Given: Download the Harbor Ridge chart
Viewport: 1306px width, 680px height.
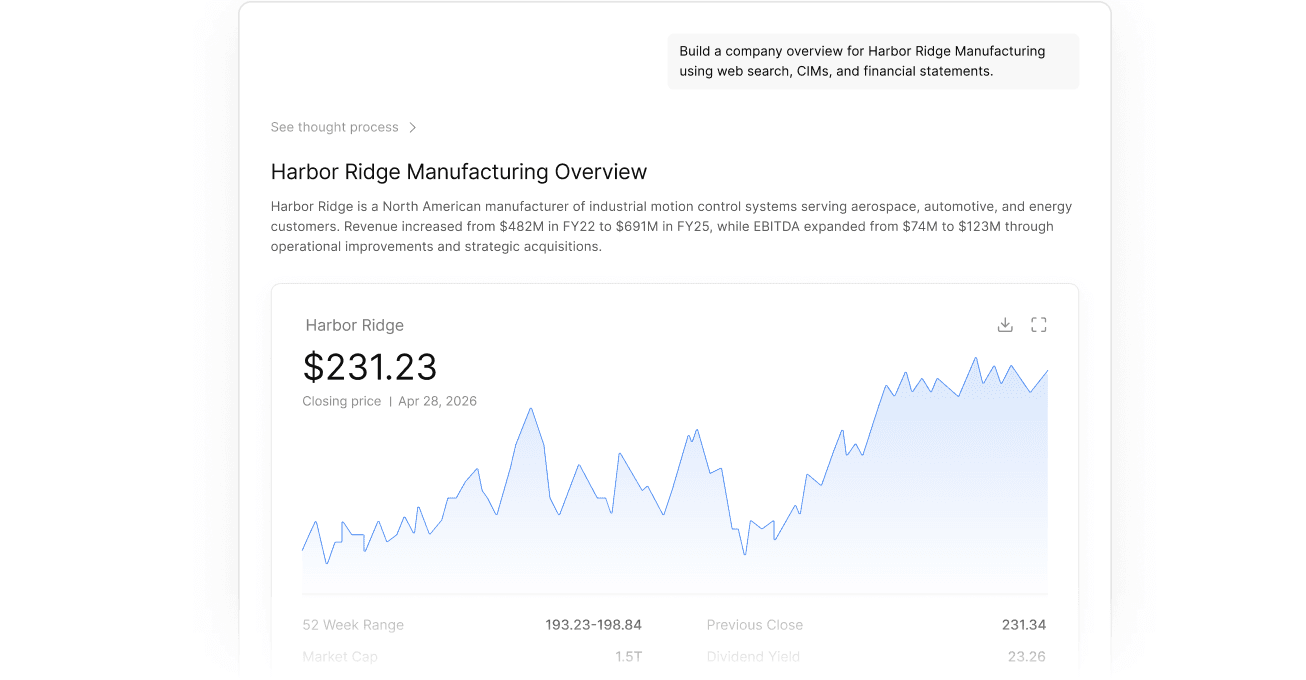Looking at the screenshot, I should [x=1005, y=325].
